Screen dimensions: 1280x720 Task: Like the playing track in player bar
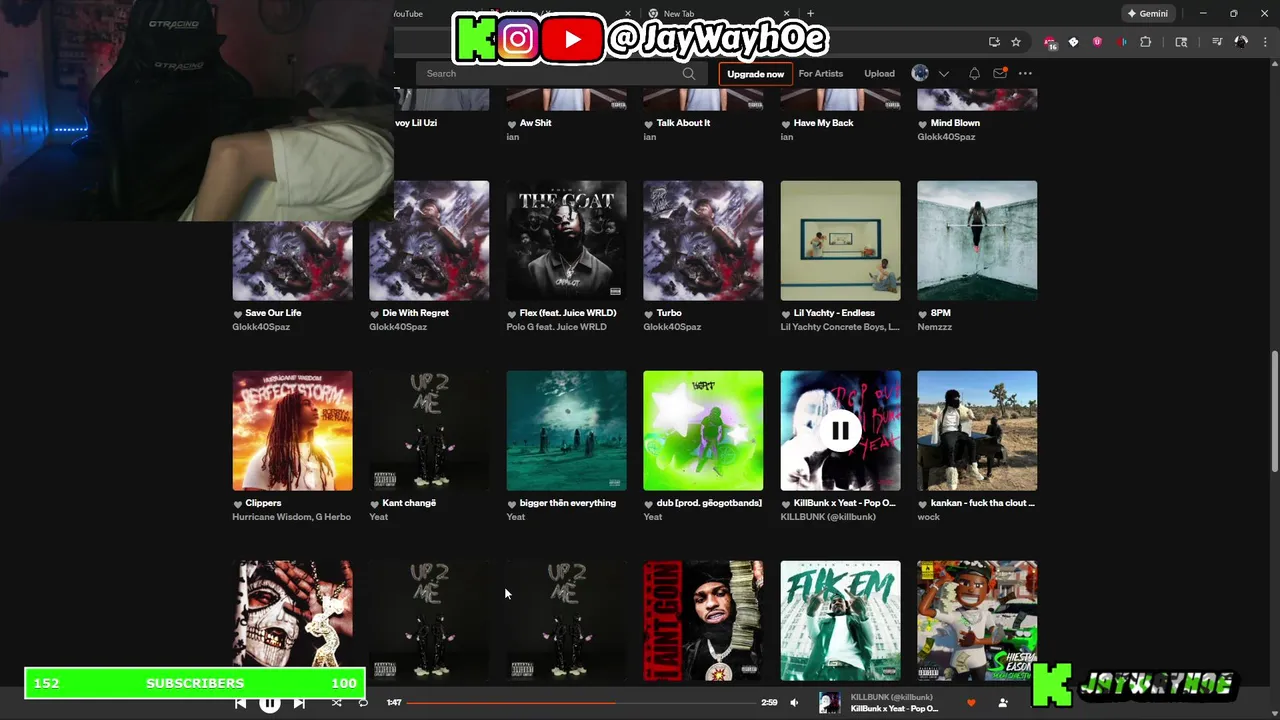970,703
